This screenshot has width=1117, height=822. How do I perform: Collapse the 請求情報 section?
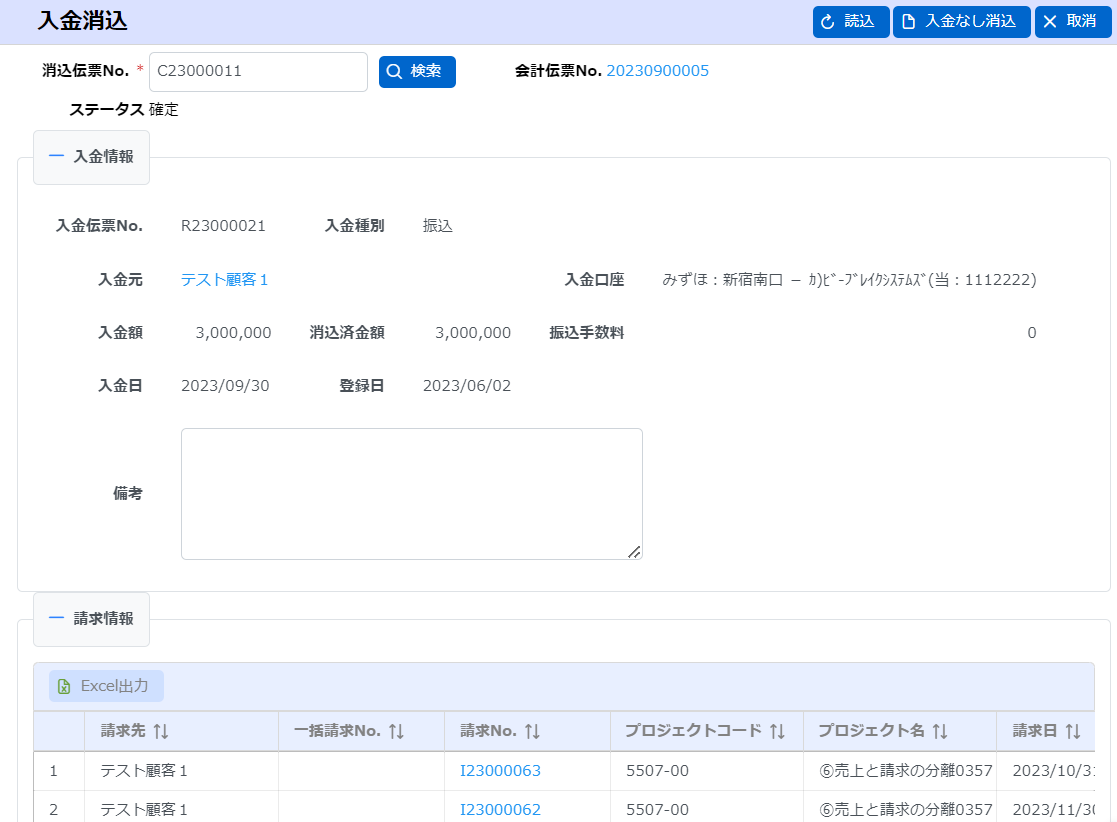click(91, 619)
